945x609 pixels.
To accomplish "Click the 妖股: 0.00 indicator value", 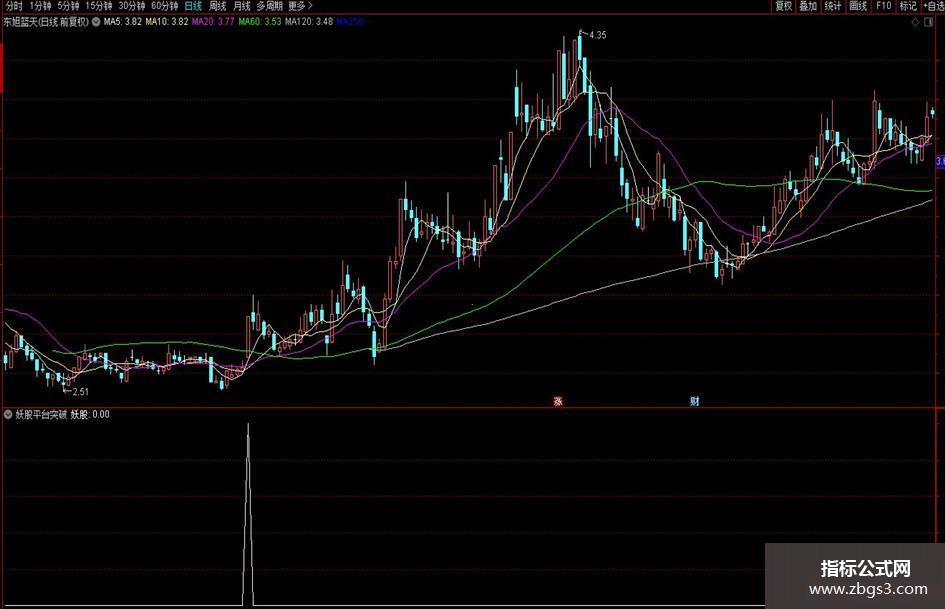I will coord(90,415).
